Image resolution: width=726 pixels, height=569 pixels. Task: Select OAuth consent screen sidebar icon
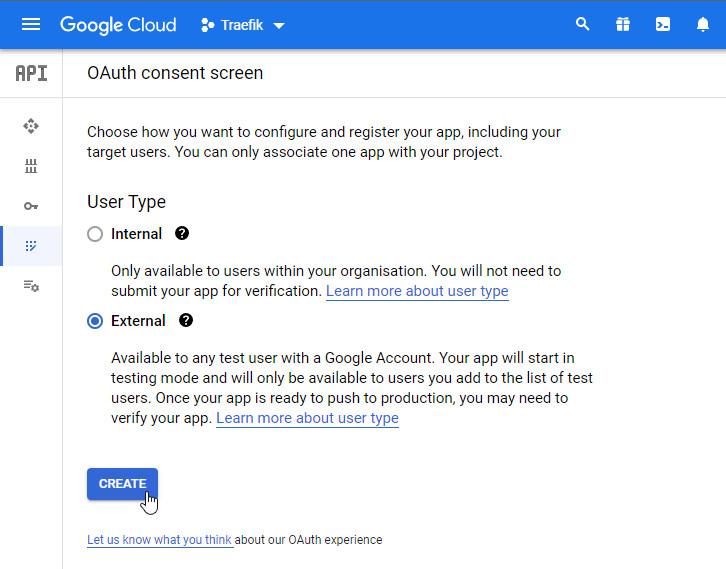coord(31,246)
